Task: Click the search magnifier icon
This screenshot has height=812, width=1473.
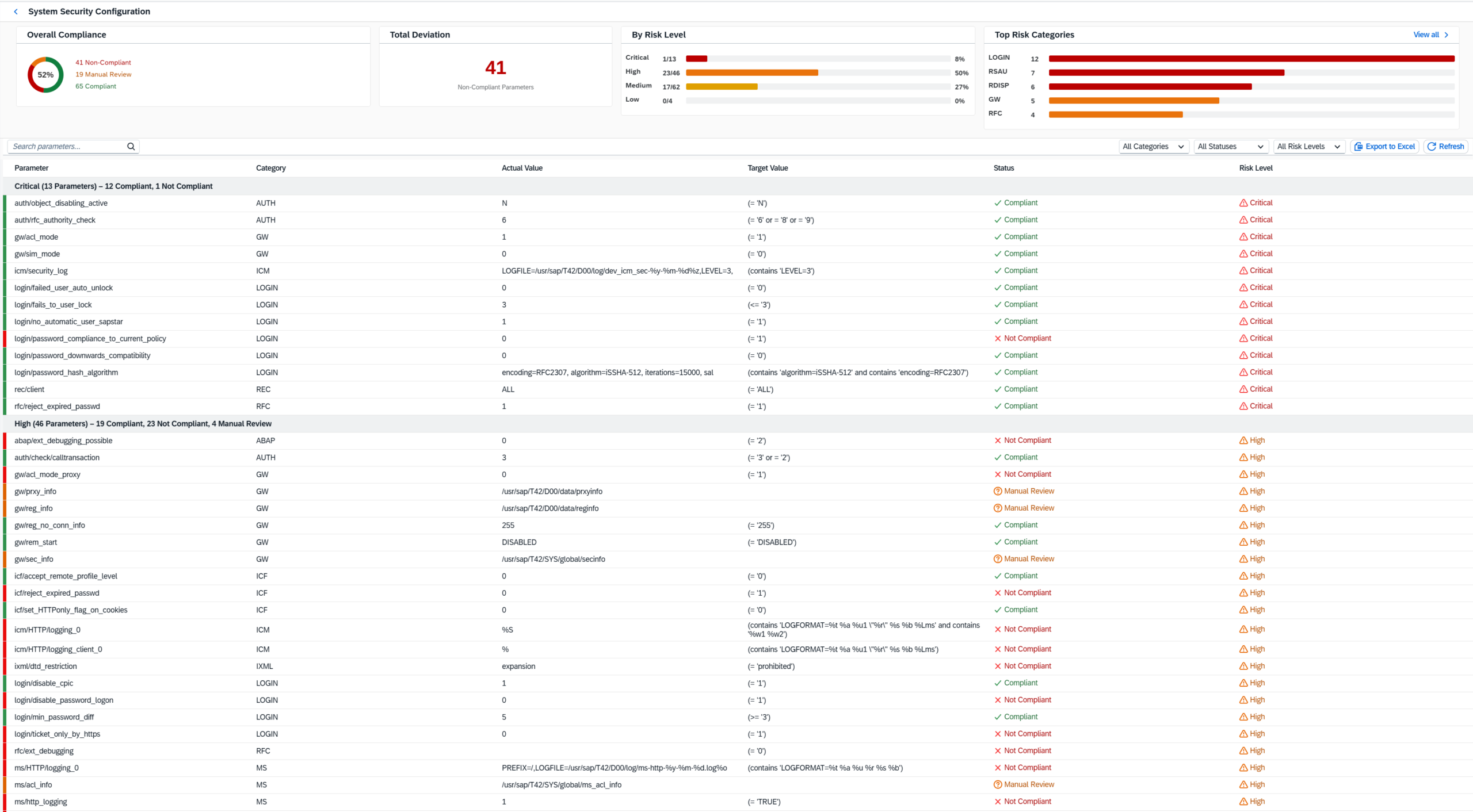Action: [x=131, y=147]
